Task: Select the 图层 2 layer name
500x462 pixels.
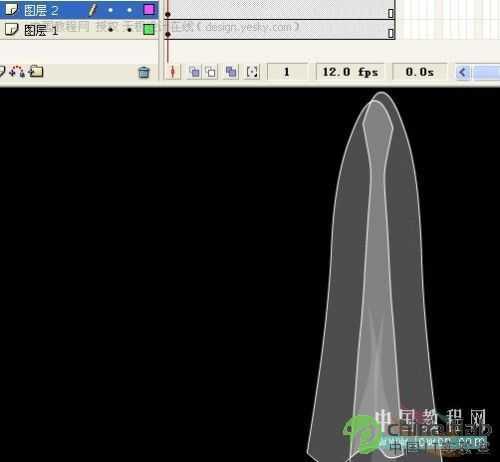Action: (x=41, y=10)
